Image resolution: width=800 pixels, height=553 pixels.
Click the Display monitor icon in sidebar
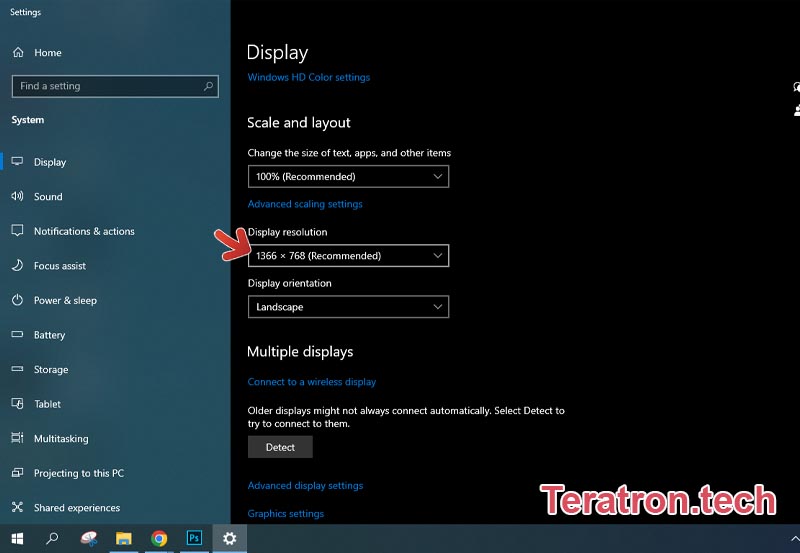point(17,162)
